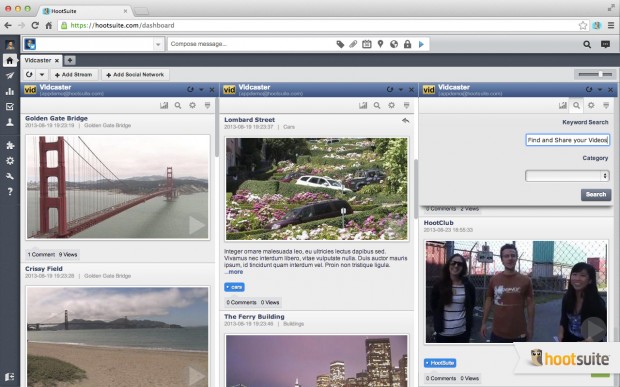This screenshot has width=620, height=387.
Task: Open the HootClub title link
Action: pyautogui.click(x=439, y=223)
